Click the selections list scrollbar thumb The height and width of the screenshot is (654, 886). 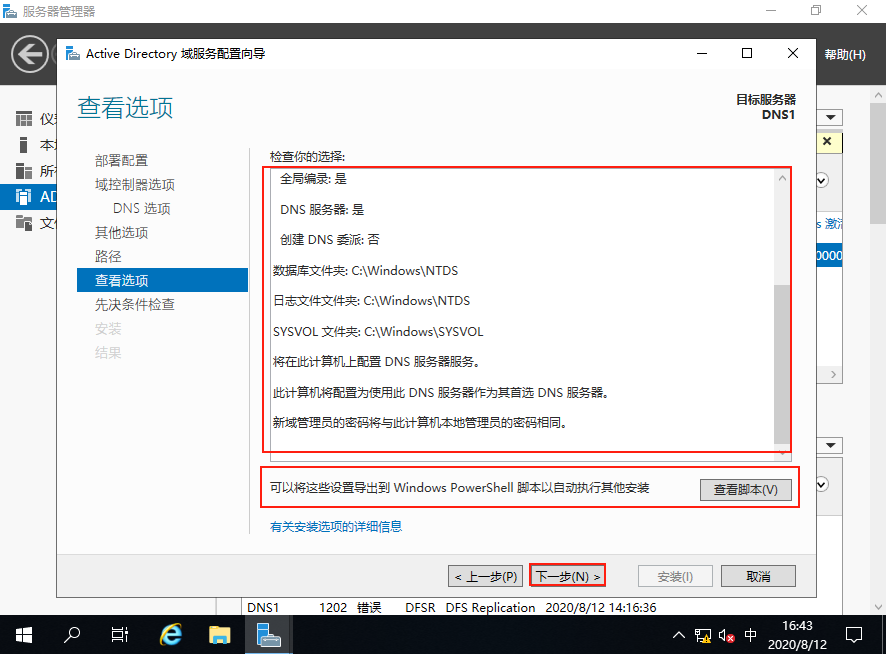(x=782, y=363)
